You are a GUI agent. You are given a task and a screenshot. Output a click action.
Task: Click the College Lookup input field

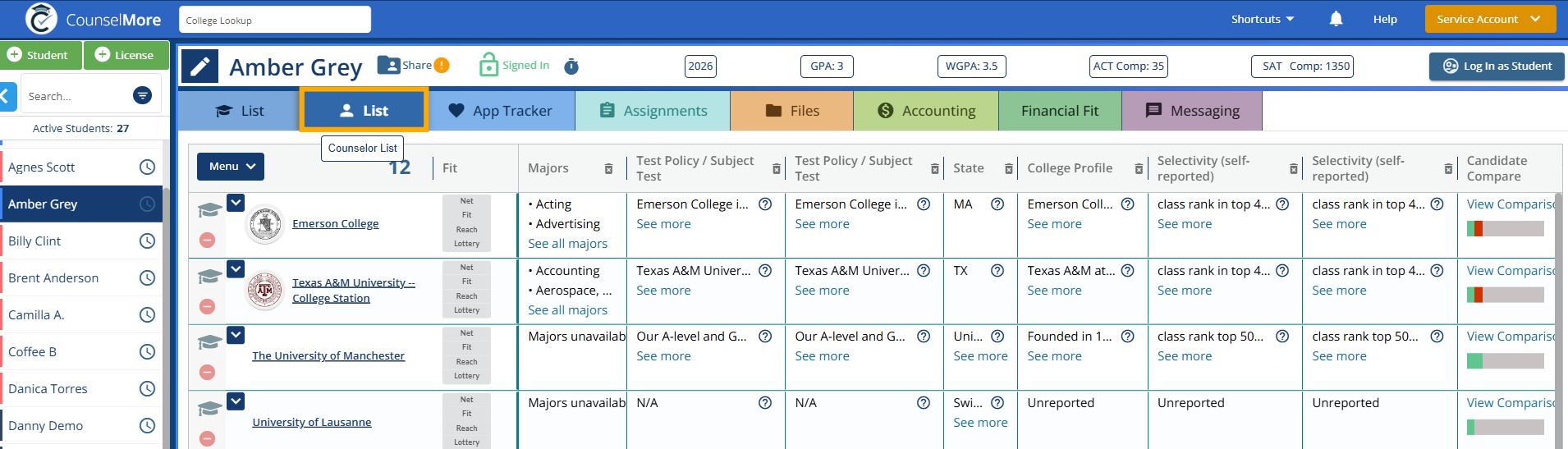(275, 20)
